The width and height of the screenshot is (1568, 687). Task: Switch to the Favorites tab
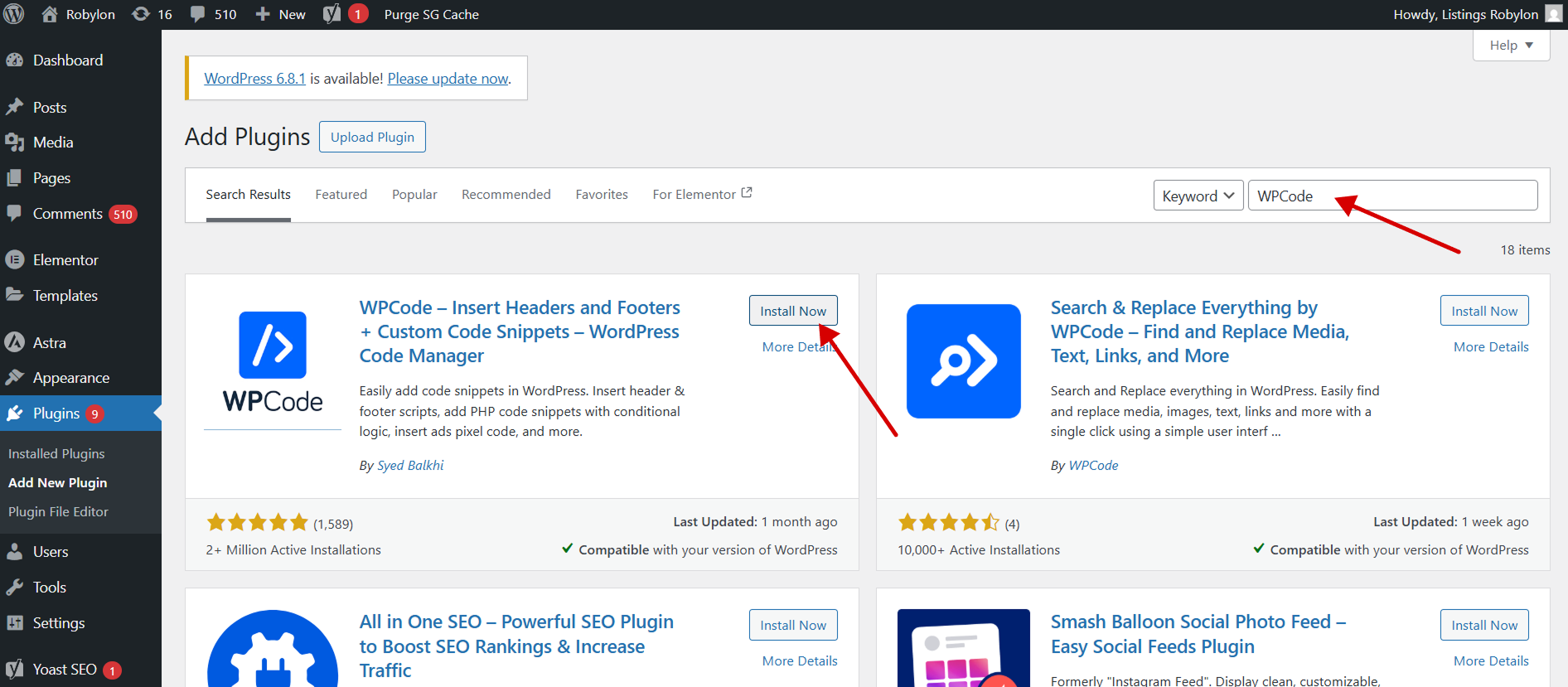(602, 194)
